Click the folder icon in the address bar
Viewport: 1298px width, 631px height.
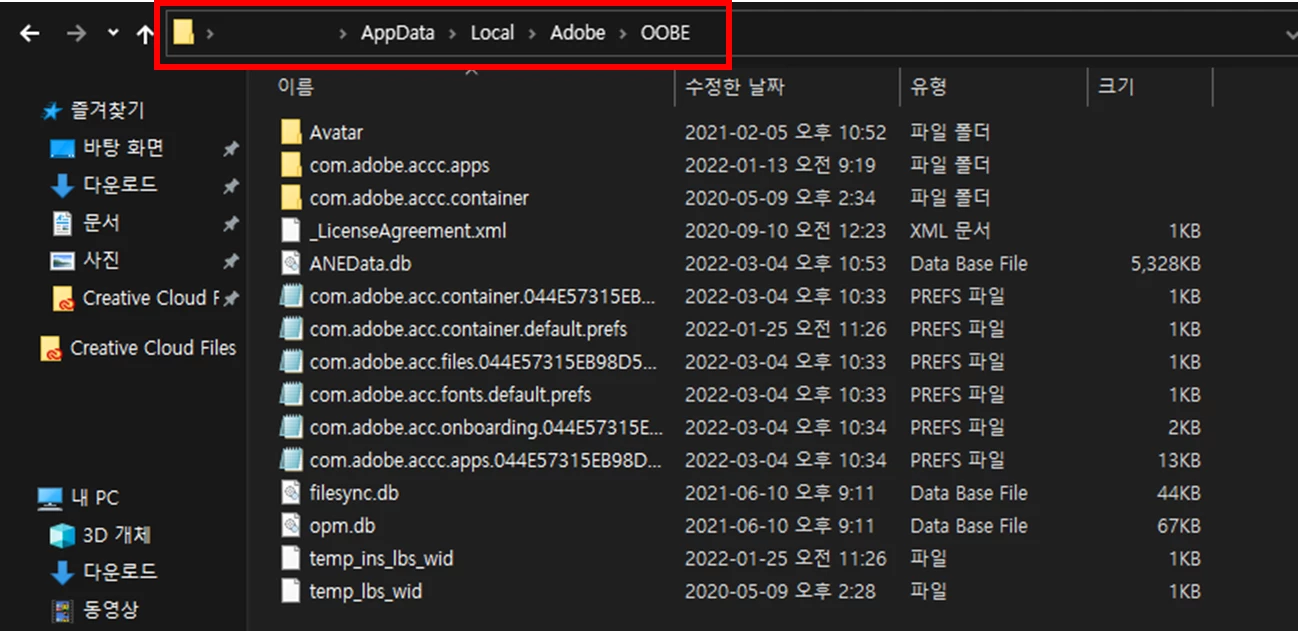pyautogui.click(x=183, y=32)
